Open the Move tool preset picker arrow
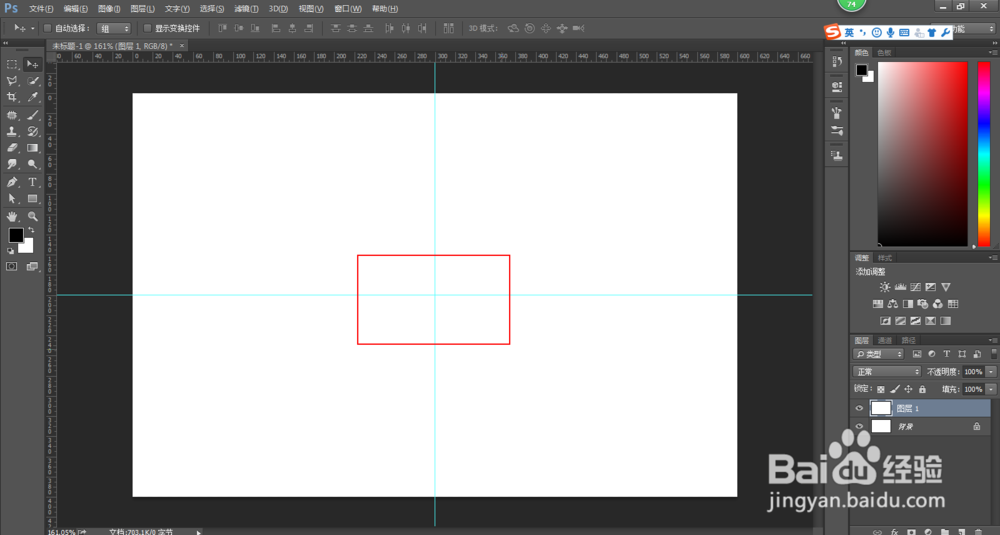The width and height of the screenshot is (1000, 535). 33,29
